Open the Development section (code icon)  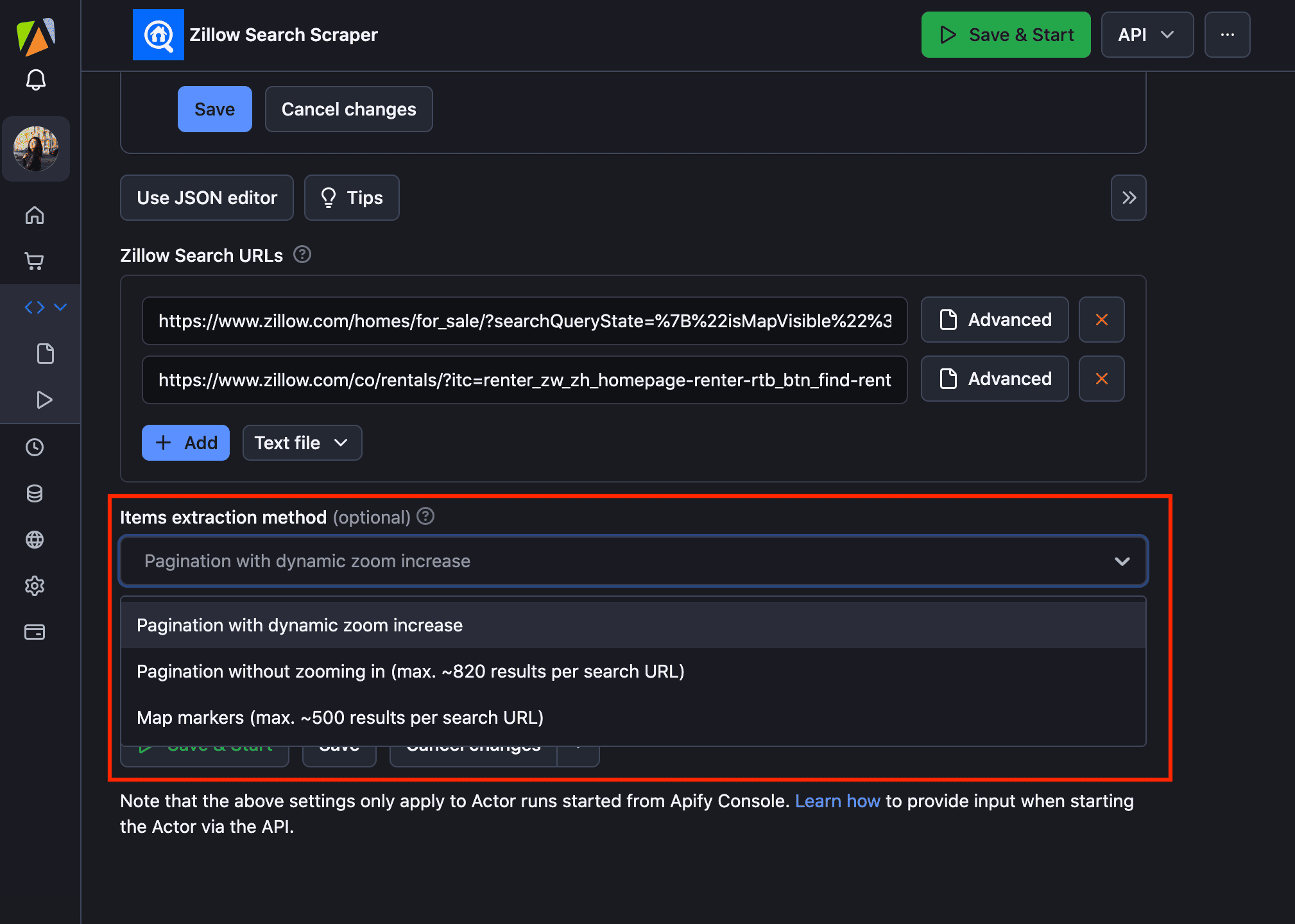34,307
